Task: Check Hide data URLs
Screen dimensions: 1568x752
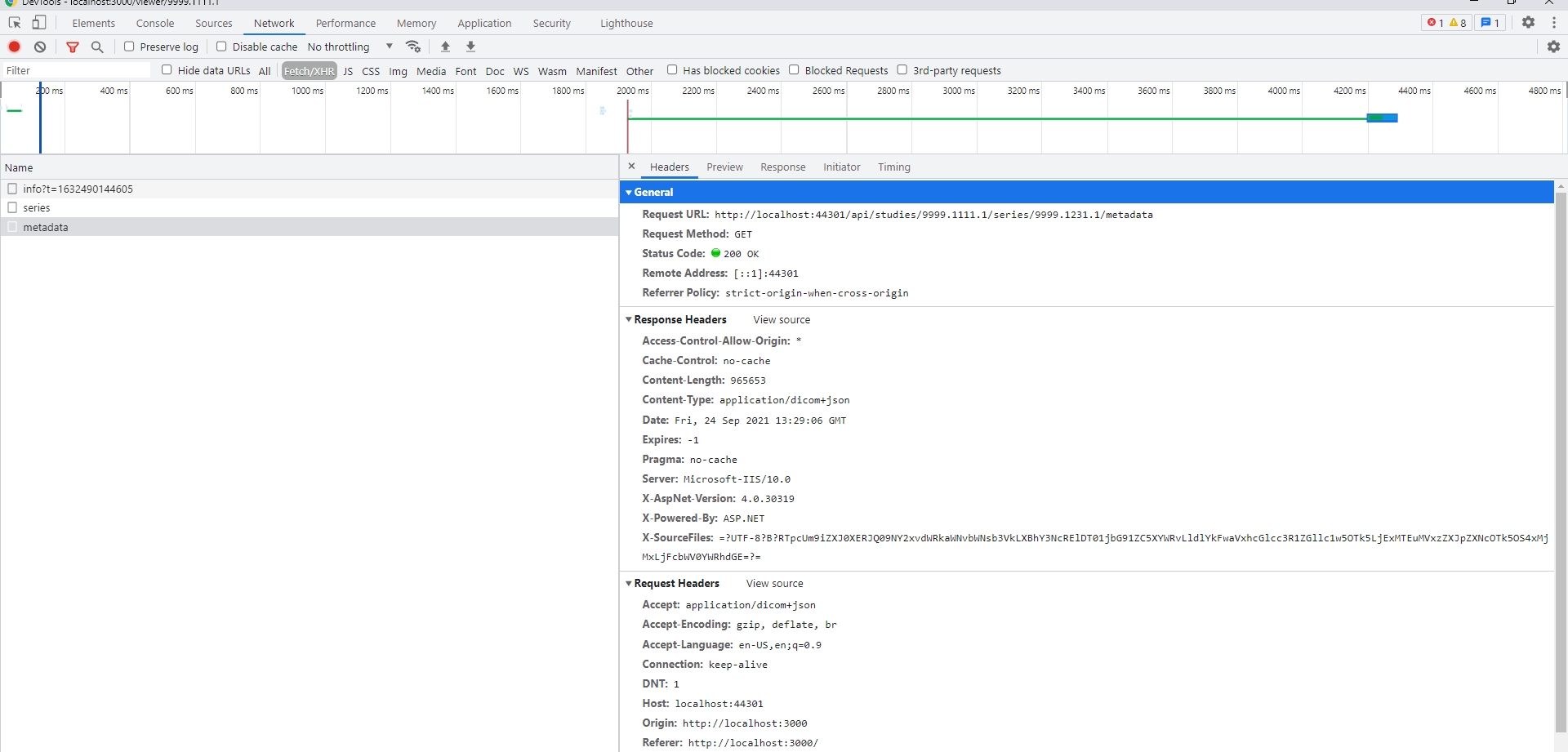Action: pos(167,70)
